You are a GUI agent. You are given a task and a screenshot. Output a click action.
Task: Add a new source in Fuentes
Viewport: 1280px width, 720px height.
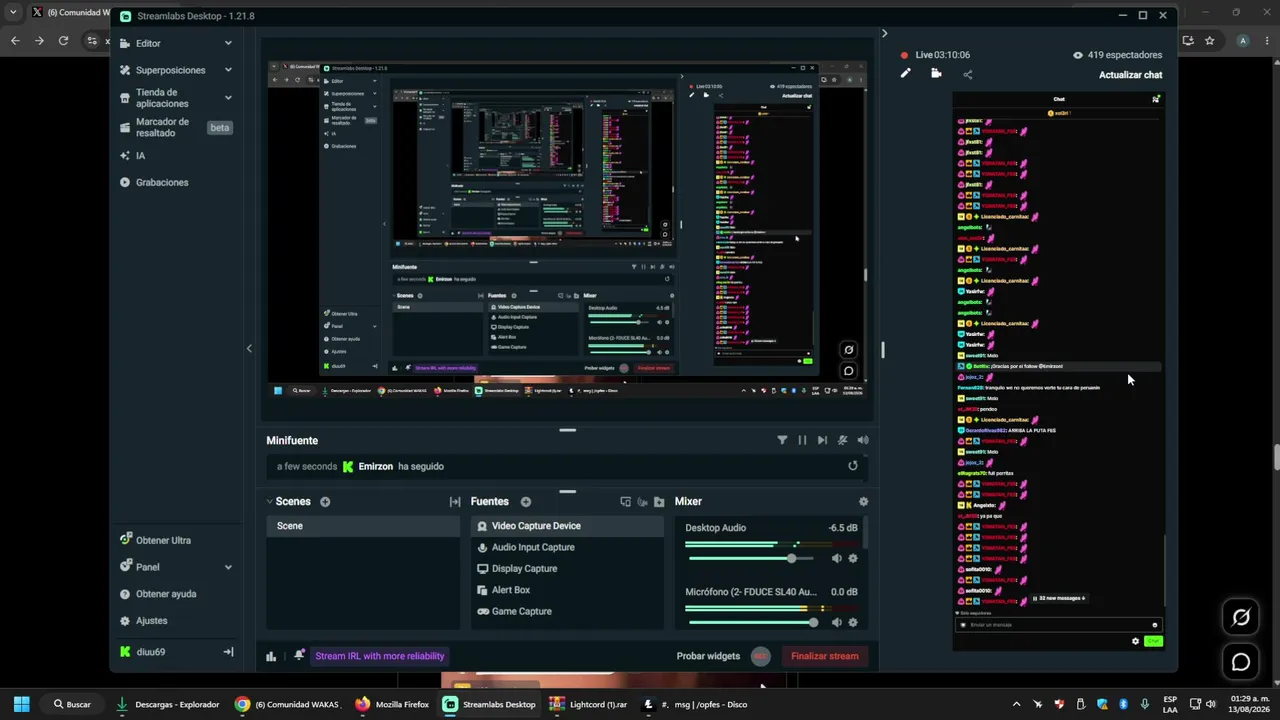[526, 502]
